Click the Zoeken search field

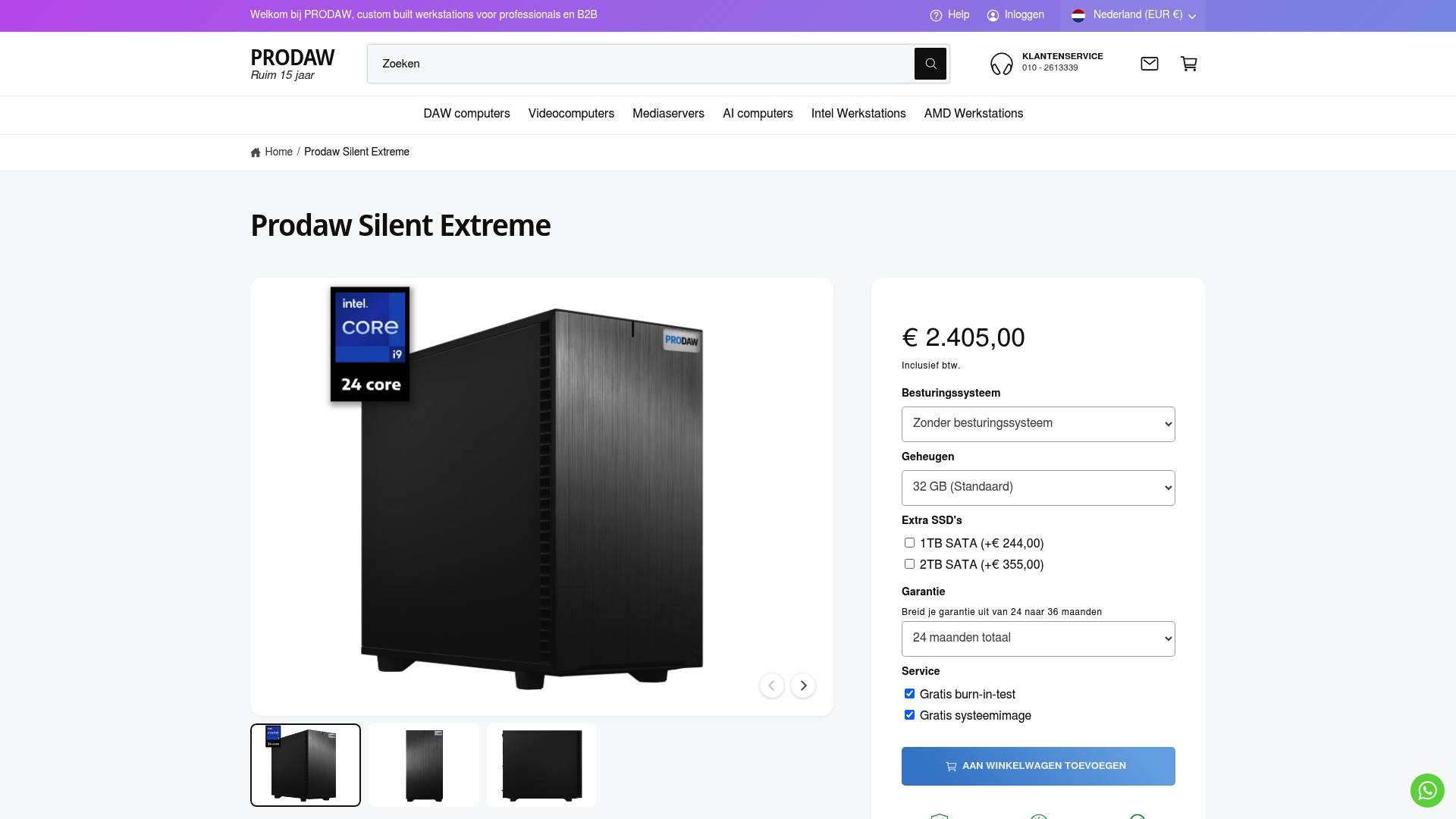coord(641,64)
